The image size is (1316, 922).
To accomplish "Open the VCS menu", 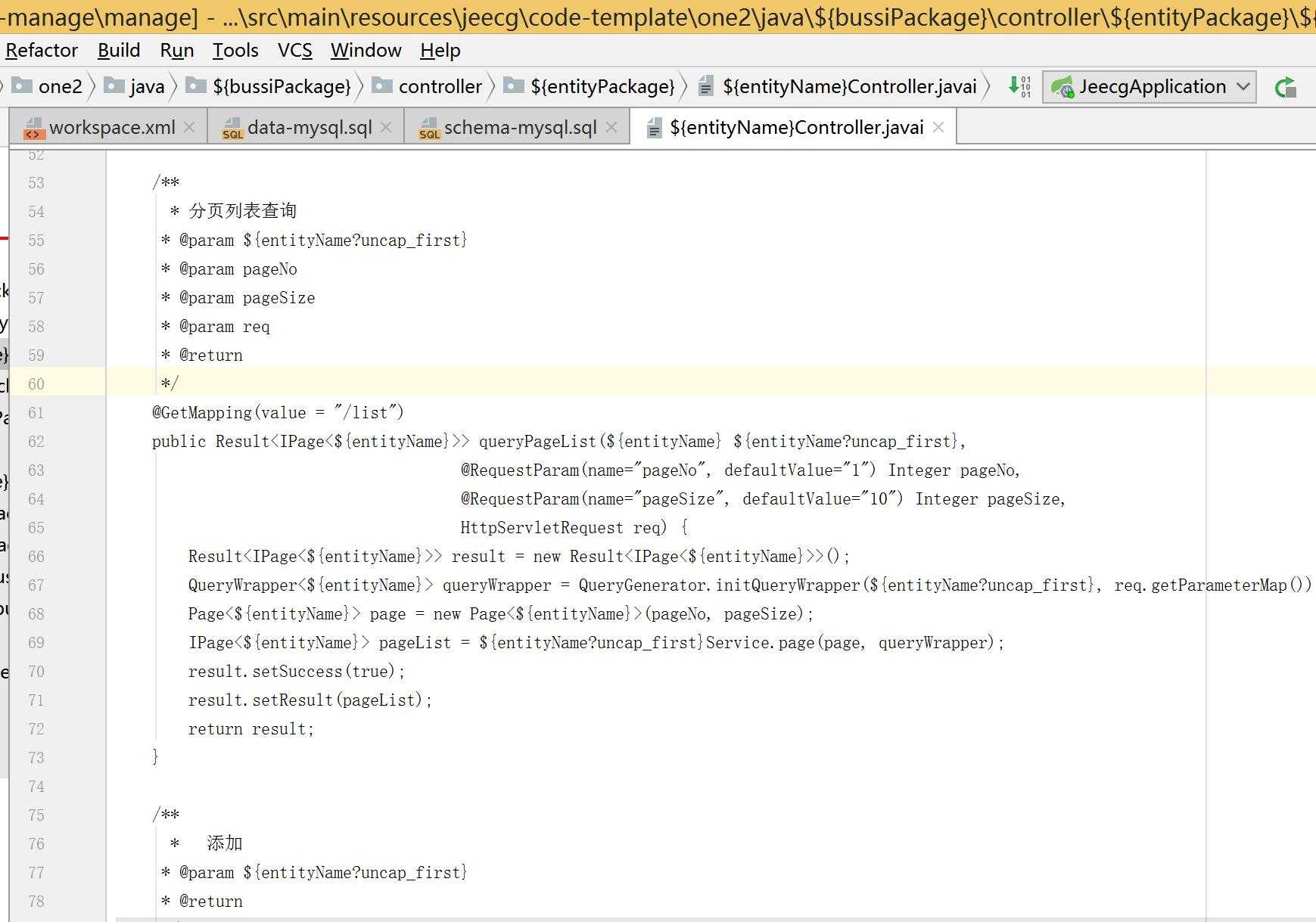I will click(294, 50).
